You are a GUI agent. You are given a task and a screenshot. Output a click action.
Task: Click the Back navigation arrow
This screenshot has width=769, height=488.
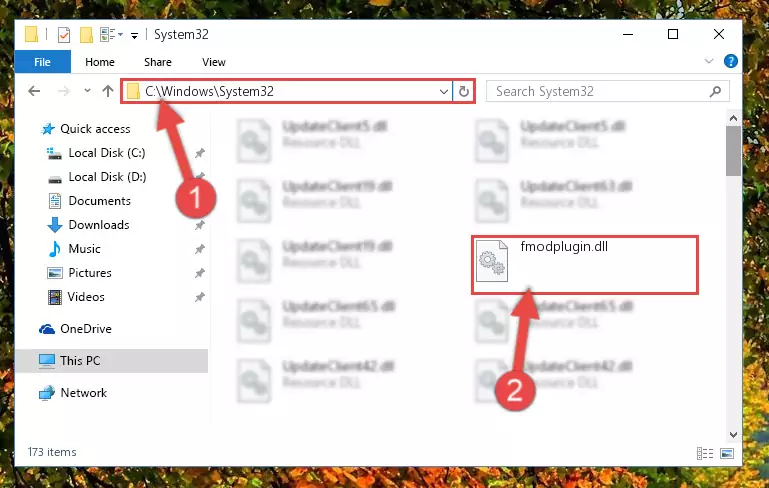(34, 91)
